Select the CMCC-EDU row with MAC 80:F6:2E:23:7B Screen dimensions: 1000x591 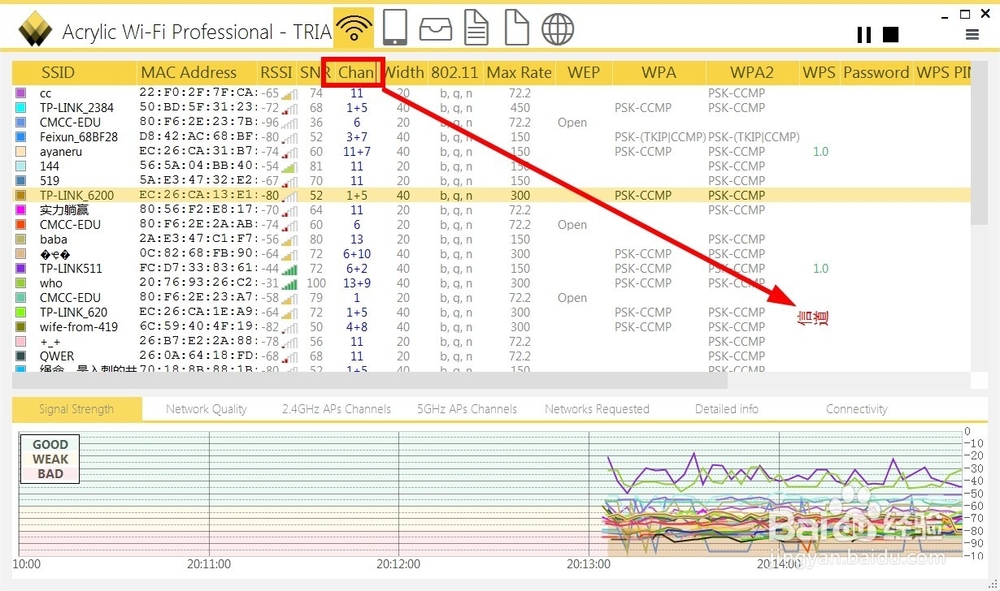(x=491, y=122)
